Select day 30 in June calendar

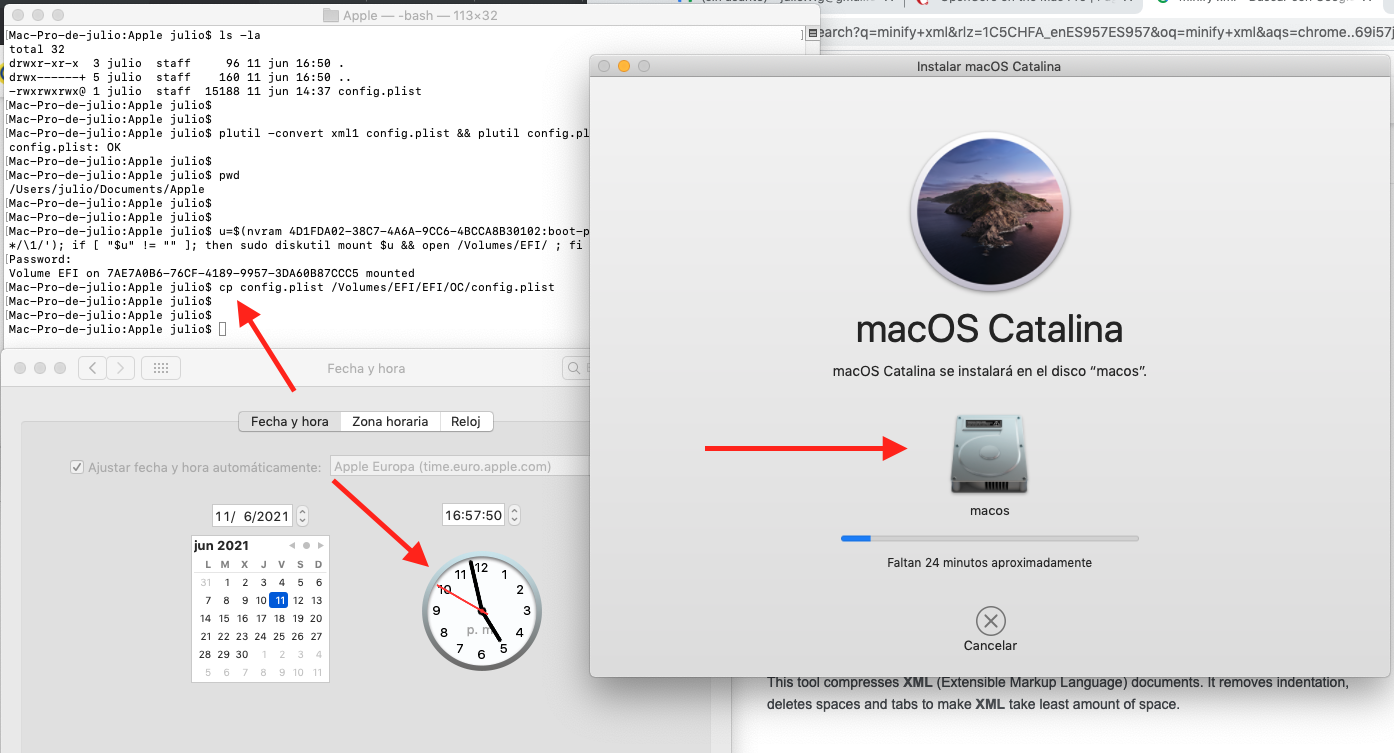(243, 654)
